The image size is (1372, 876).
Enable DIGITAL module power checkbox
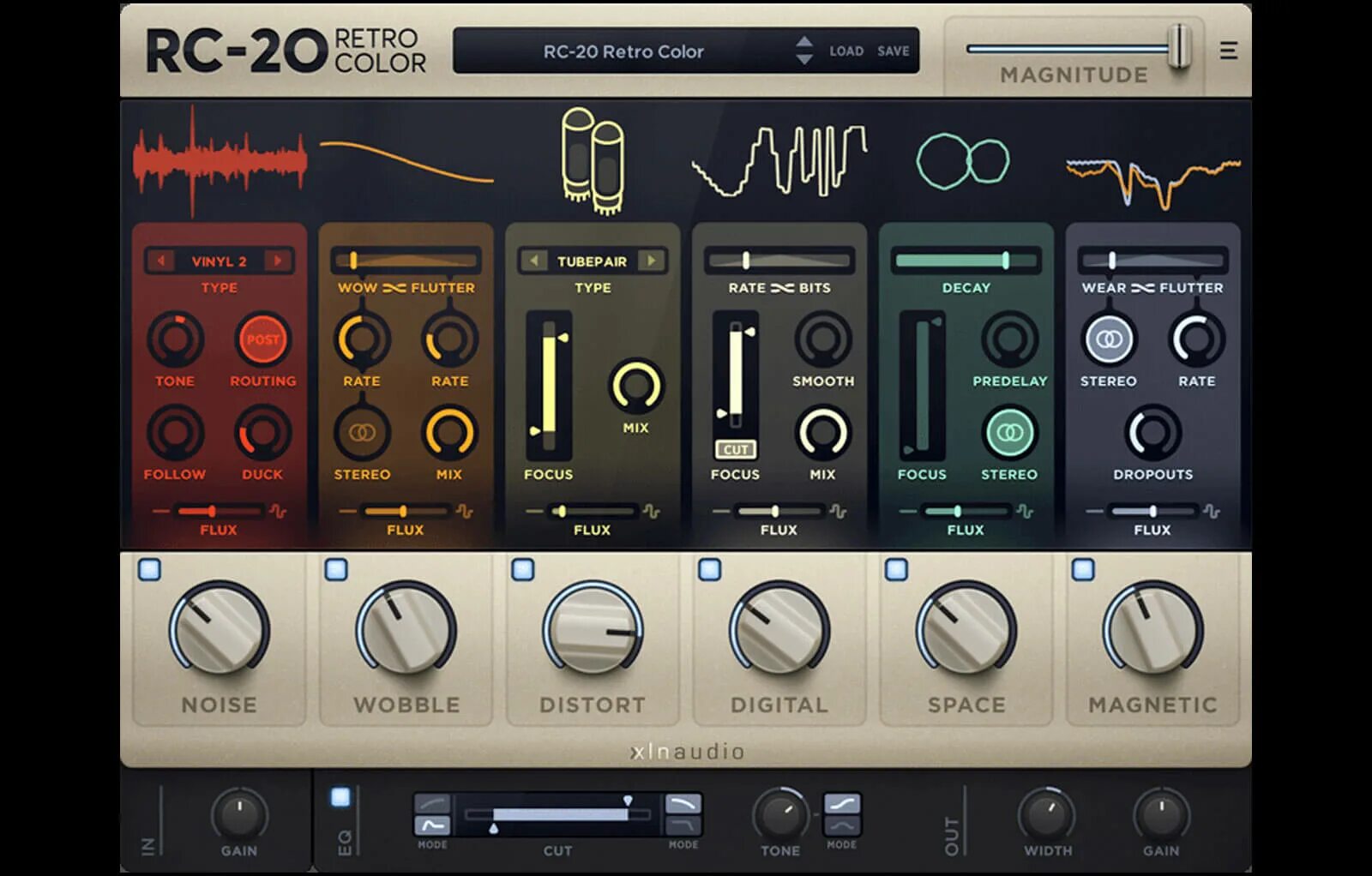[709, 569]
